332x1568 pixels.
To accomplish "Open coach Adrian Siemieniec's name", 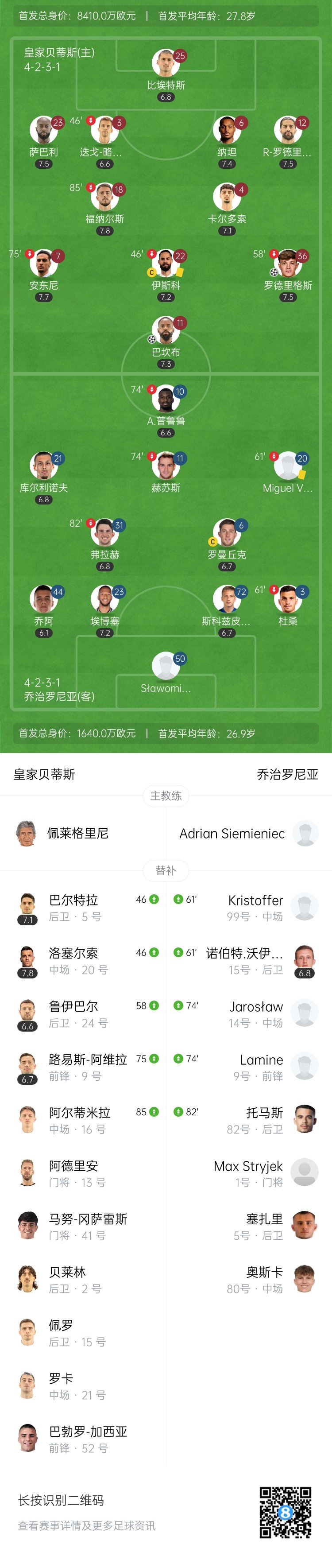I will (232, 833).
